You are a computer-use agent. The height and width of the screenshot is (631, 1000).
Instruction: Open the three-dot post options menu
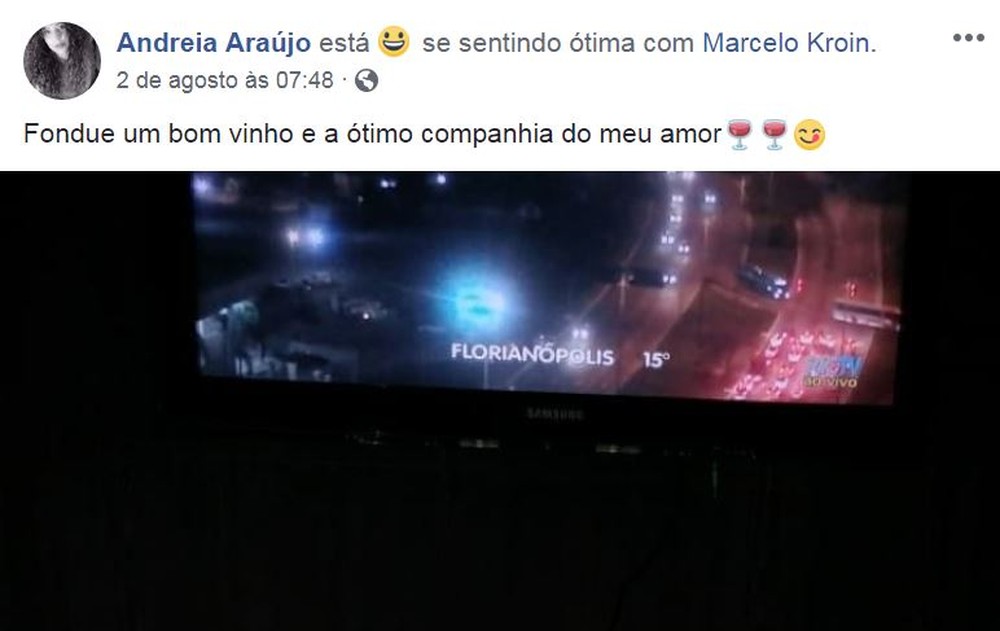(x=968, y=38)
